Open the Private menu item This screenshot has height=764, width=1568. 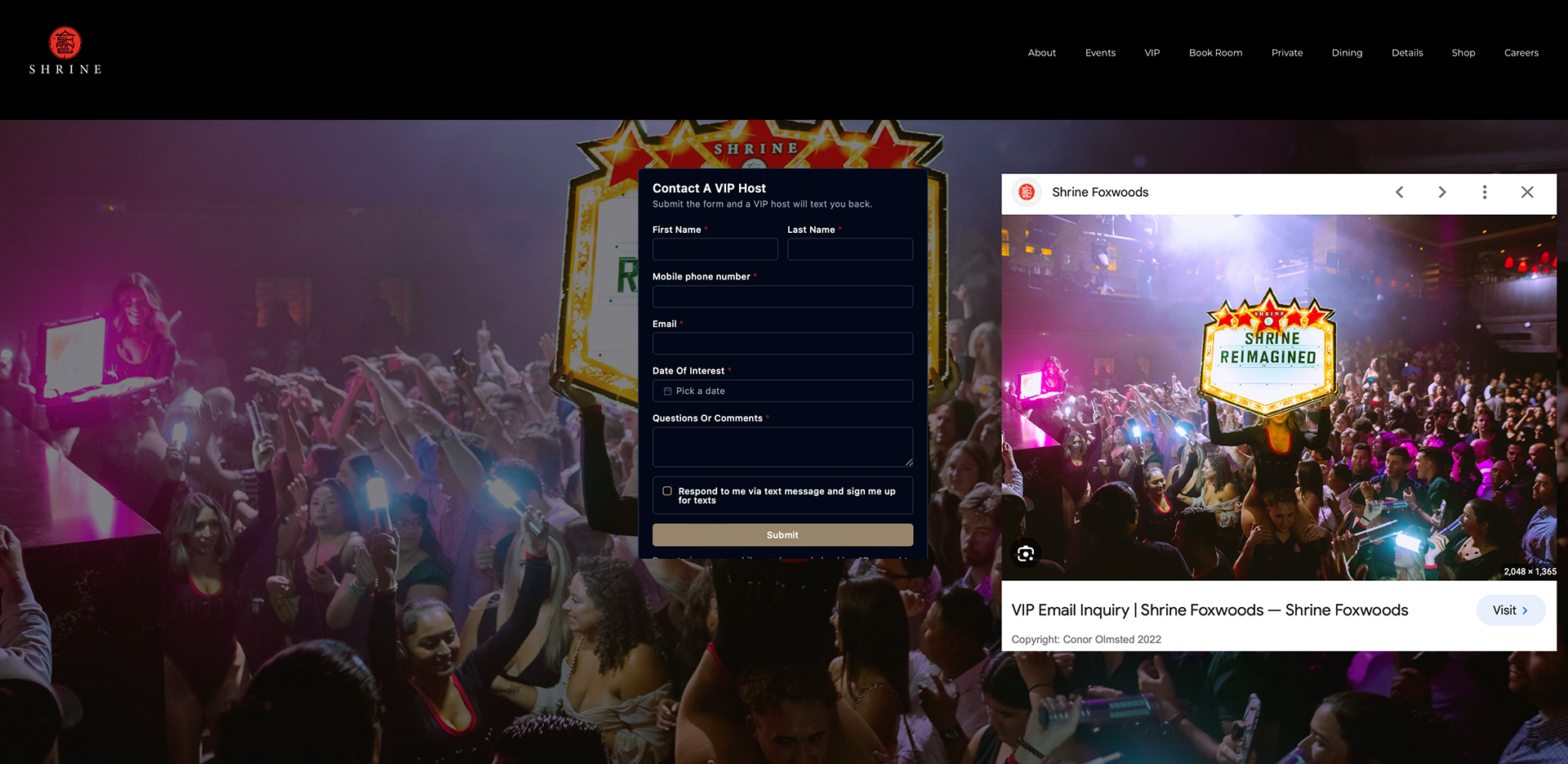[x=1287, y=53]
